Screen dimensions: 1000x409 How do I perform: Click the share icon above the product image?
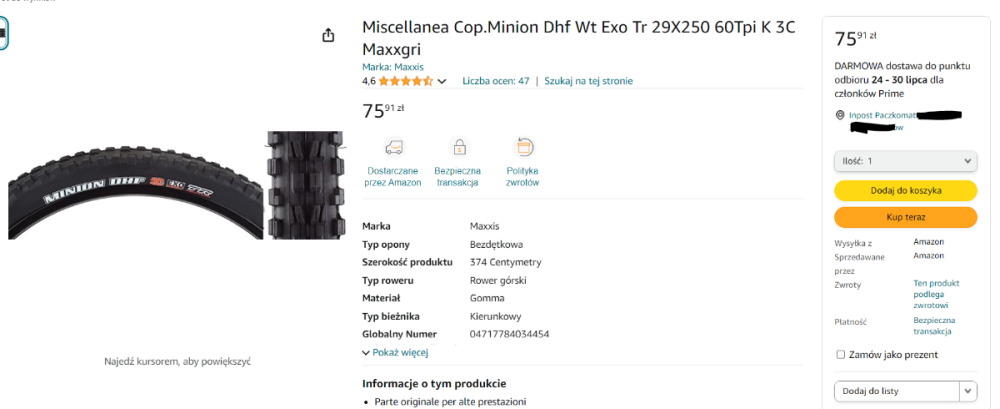coord(328,36)
